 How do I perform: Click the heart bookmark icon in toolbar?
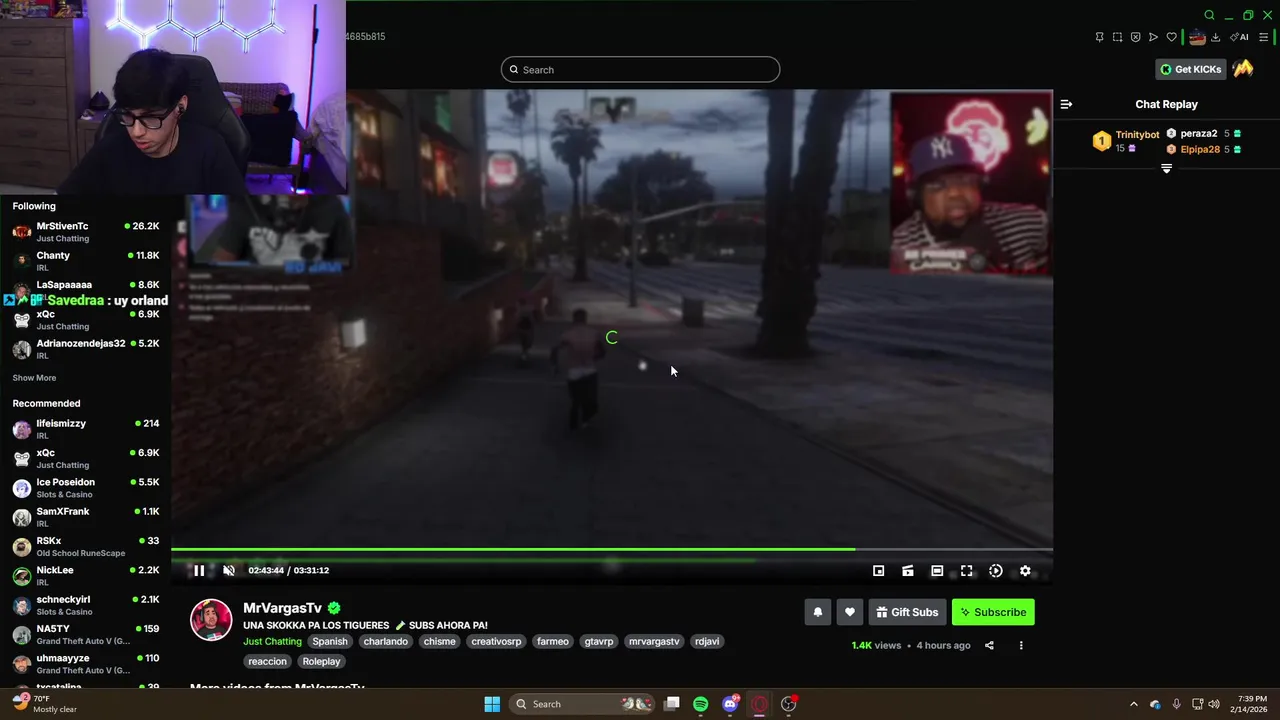(x=1171, y=37)
